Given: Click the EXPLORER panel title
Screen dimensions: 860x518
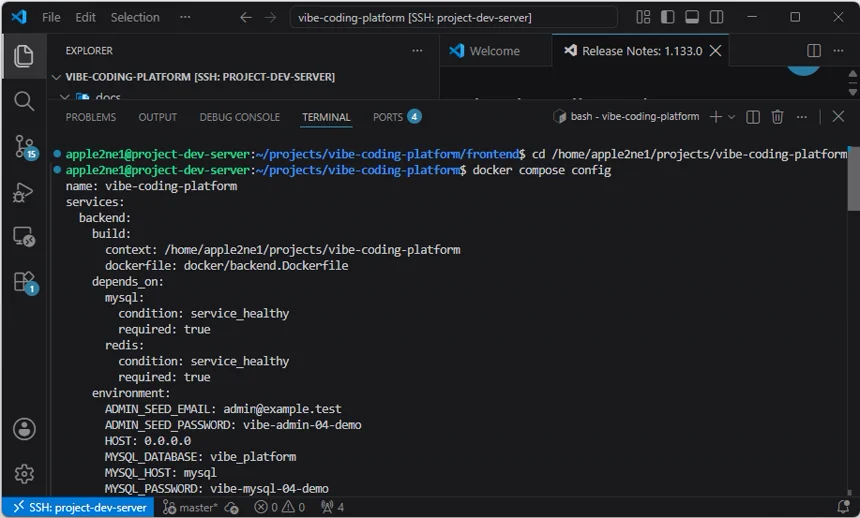Looking at the screenshot, I should click(x=89, y=50).
